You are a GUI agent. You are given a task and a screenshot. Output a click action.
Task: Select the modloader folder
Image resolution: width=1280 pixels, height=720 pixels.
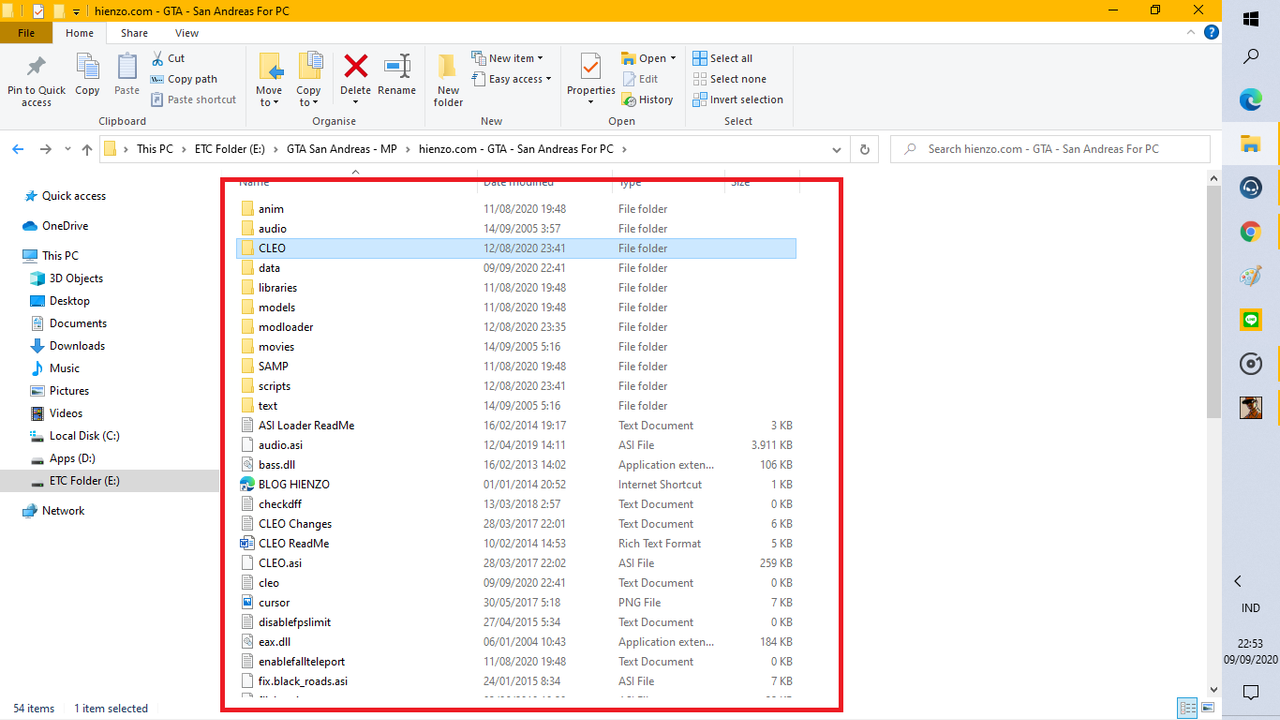click(x=516, y=327)
